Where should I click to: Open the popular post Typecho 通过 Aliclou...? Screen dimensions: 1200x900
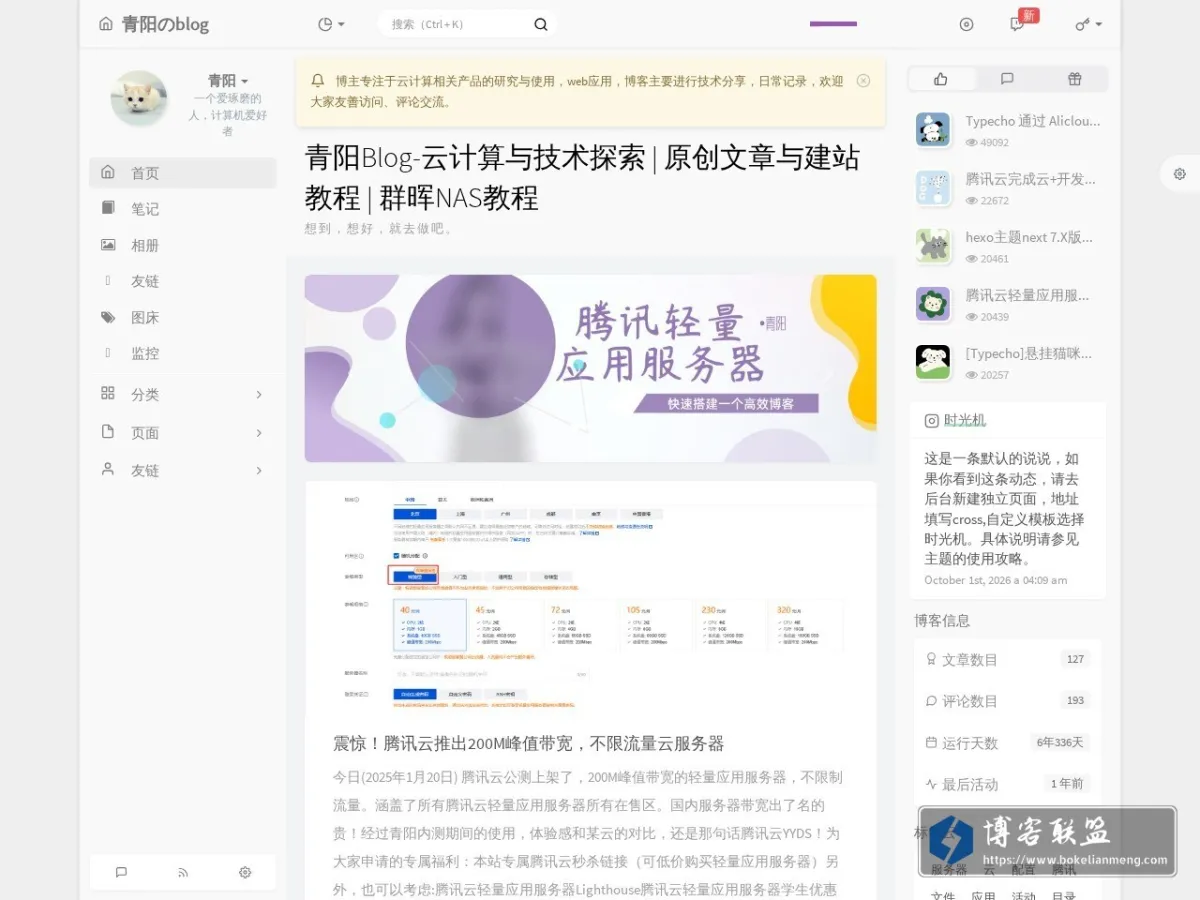pos(1032,121)
